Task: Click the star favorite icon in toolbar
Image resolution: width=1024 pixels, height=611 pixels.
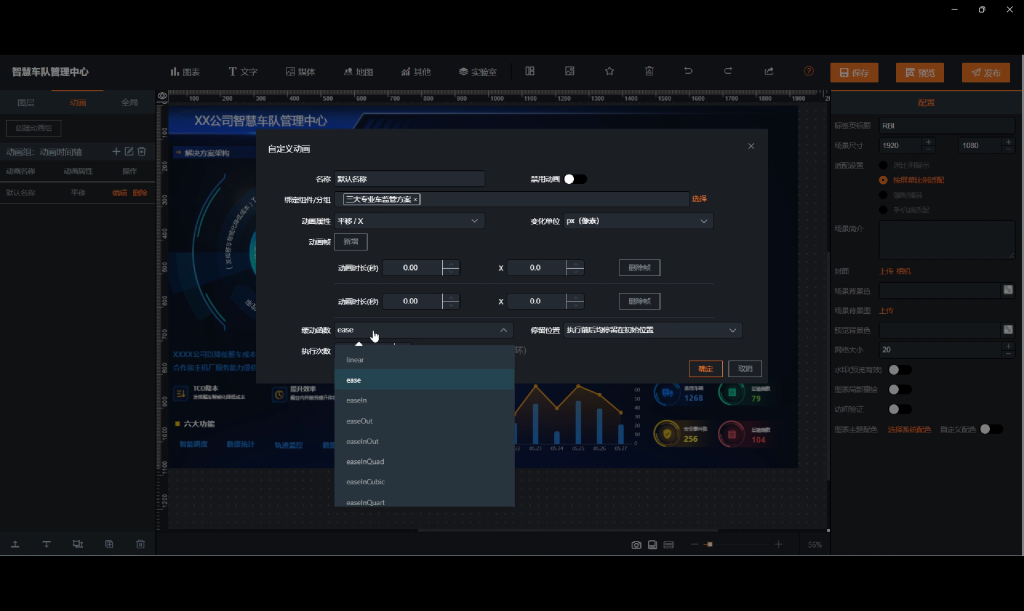Action: 609,72
